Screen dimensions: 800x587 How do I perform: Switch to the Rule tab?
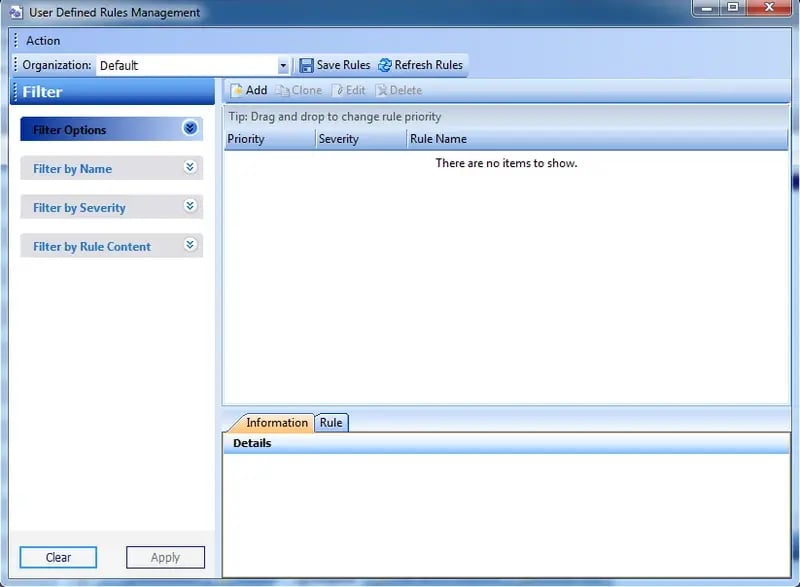[x=331, y=423]
